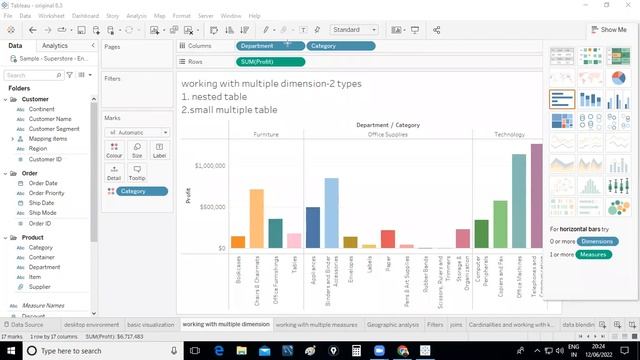Click the Save icon in toolbar
This screenshot has width=640, height=360.
[81, 30]
